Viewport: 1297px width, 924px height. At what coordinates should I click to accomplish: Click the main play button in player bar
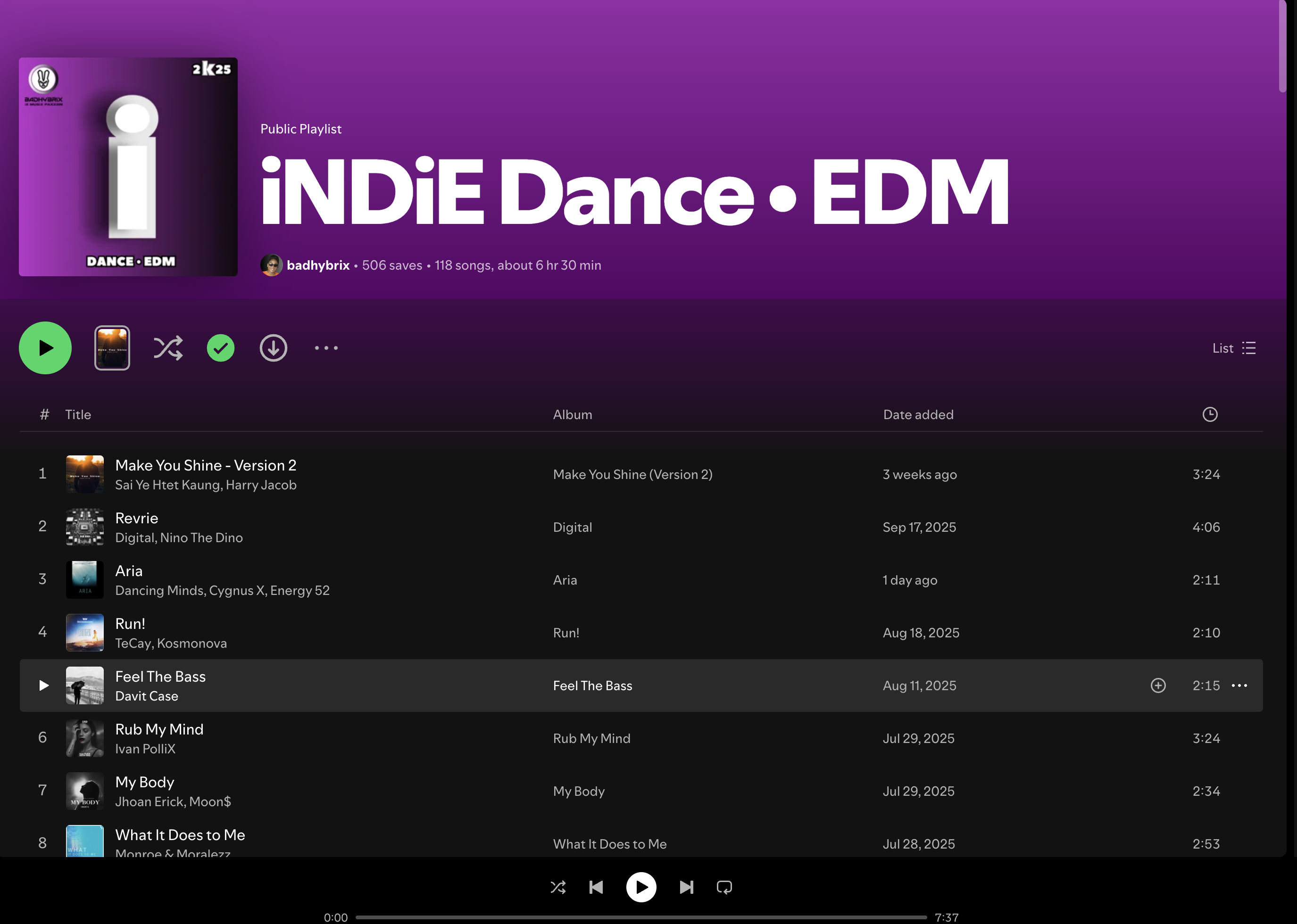click(x=641, y=887)
